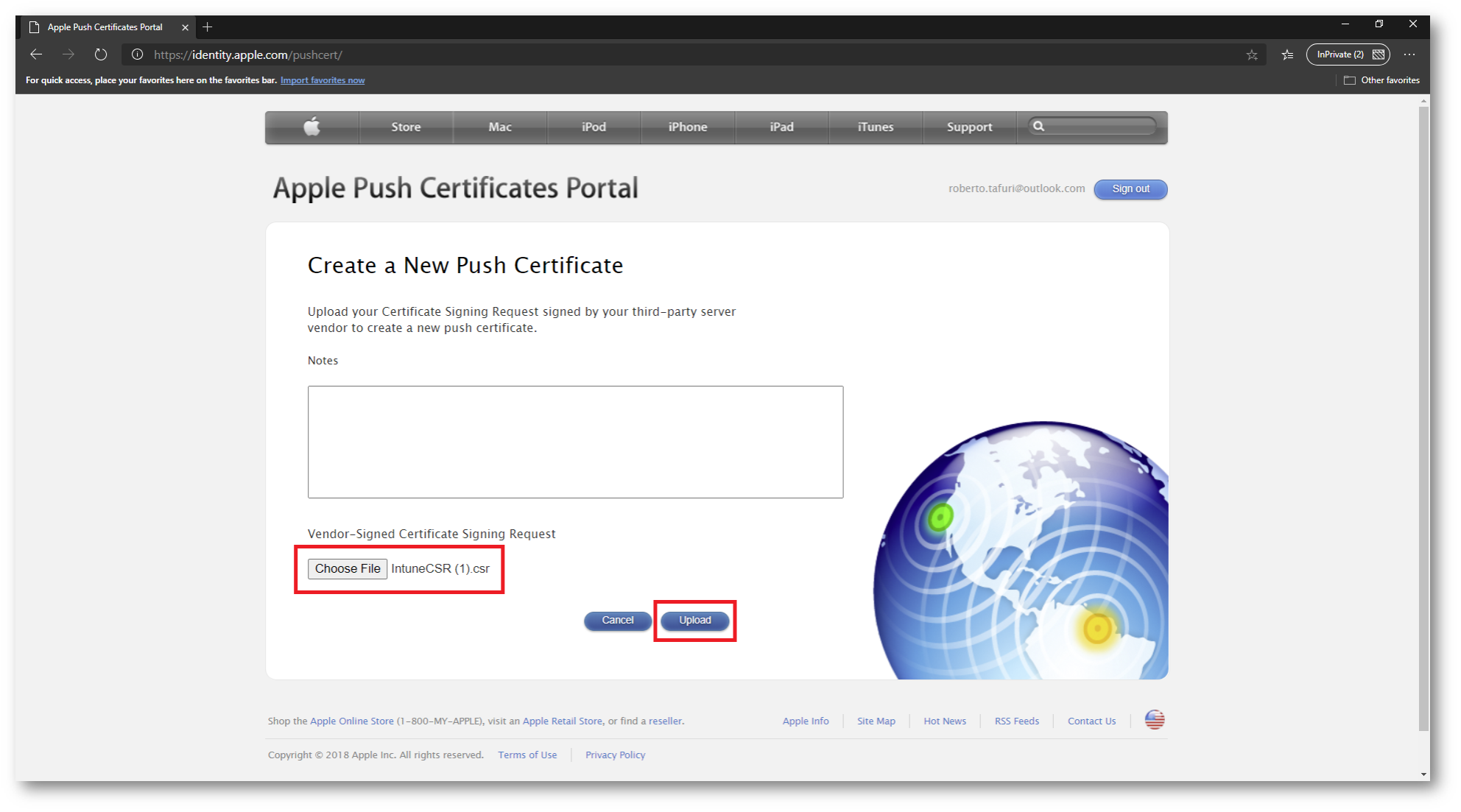Click the Apple logo in navigation bar

coord(312,127)
